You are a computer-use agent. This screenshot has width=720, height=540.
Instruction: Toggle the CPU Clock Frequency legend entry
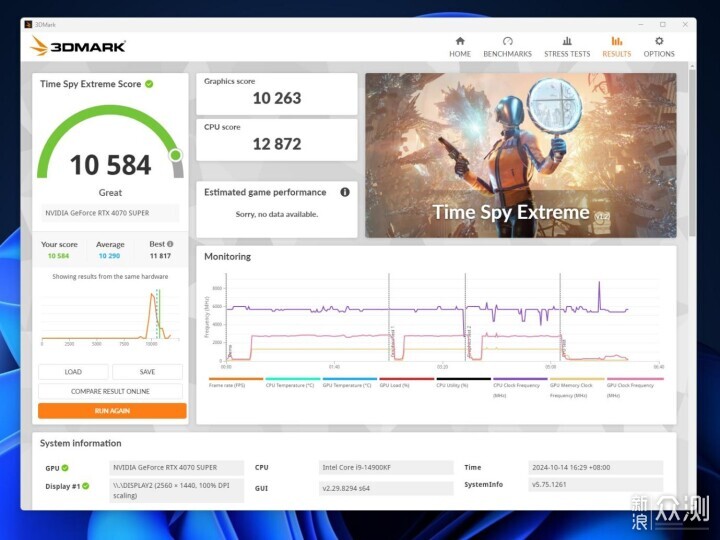pyautogui.click(x=520, y=388)
